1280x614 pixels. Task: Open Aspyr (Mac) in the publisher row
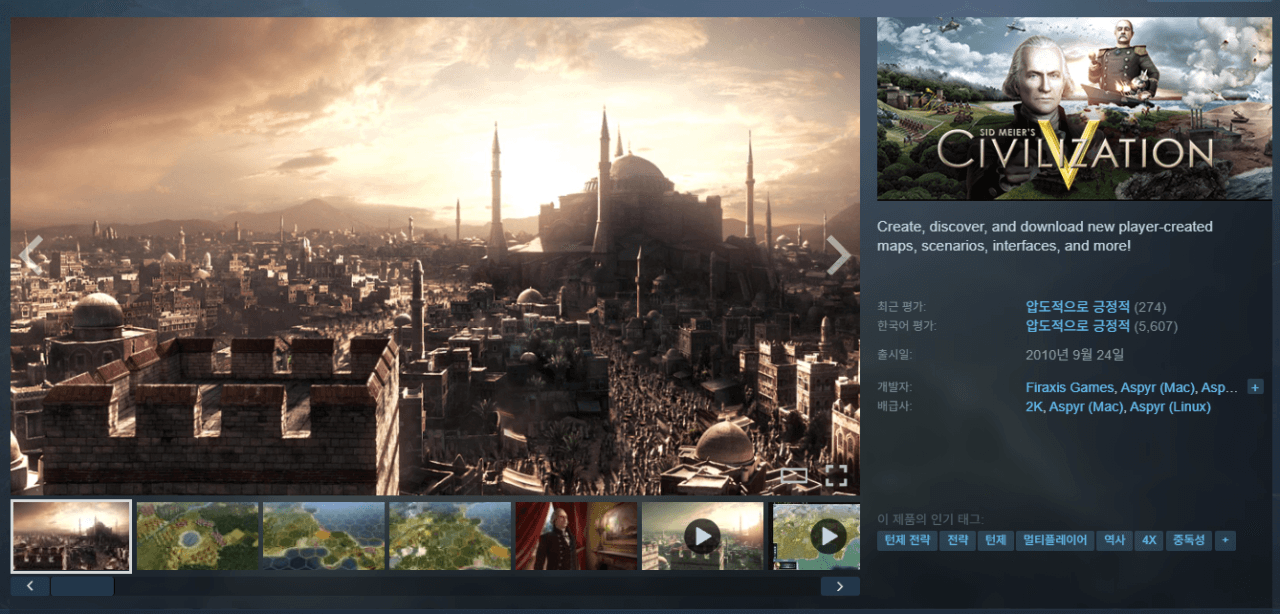coord(1085,407)
